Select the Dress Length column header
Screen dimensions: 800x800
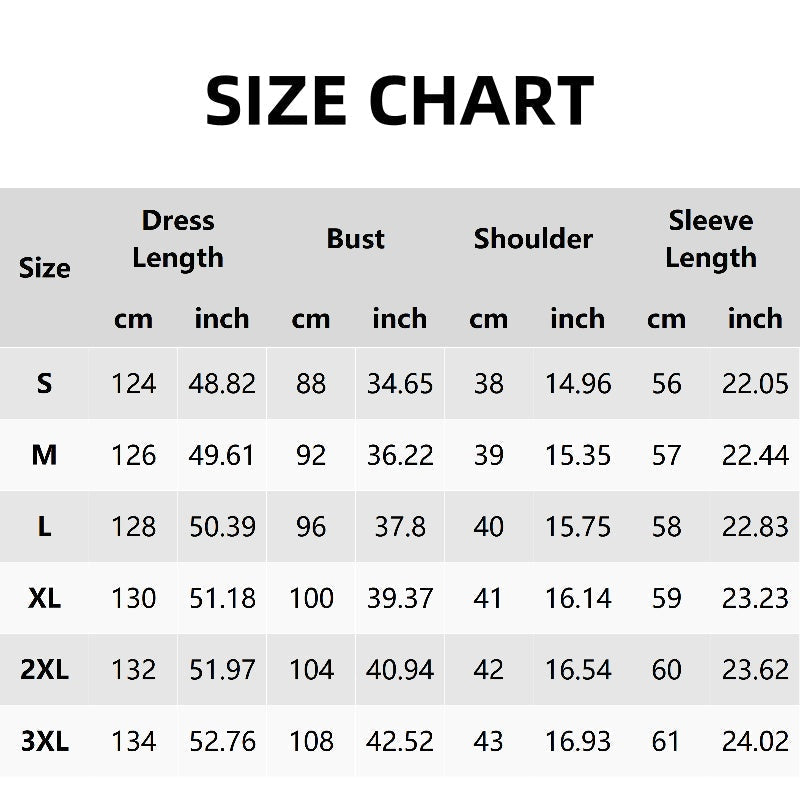[x=178, y=239]
